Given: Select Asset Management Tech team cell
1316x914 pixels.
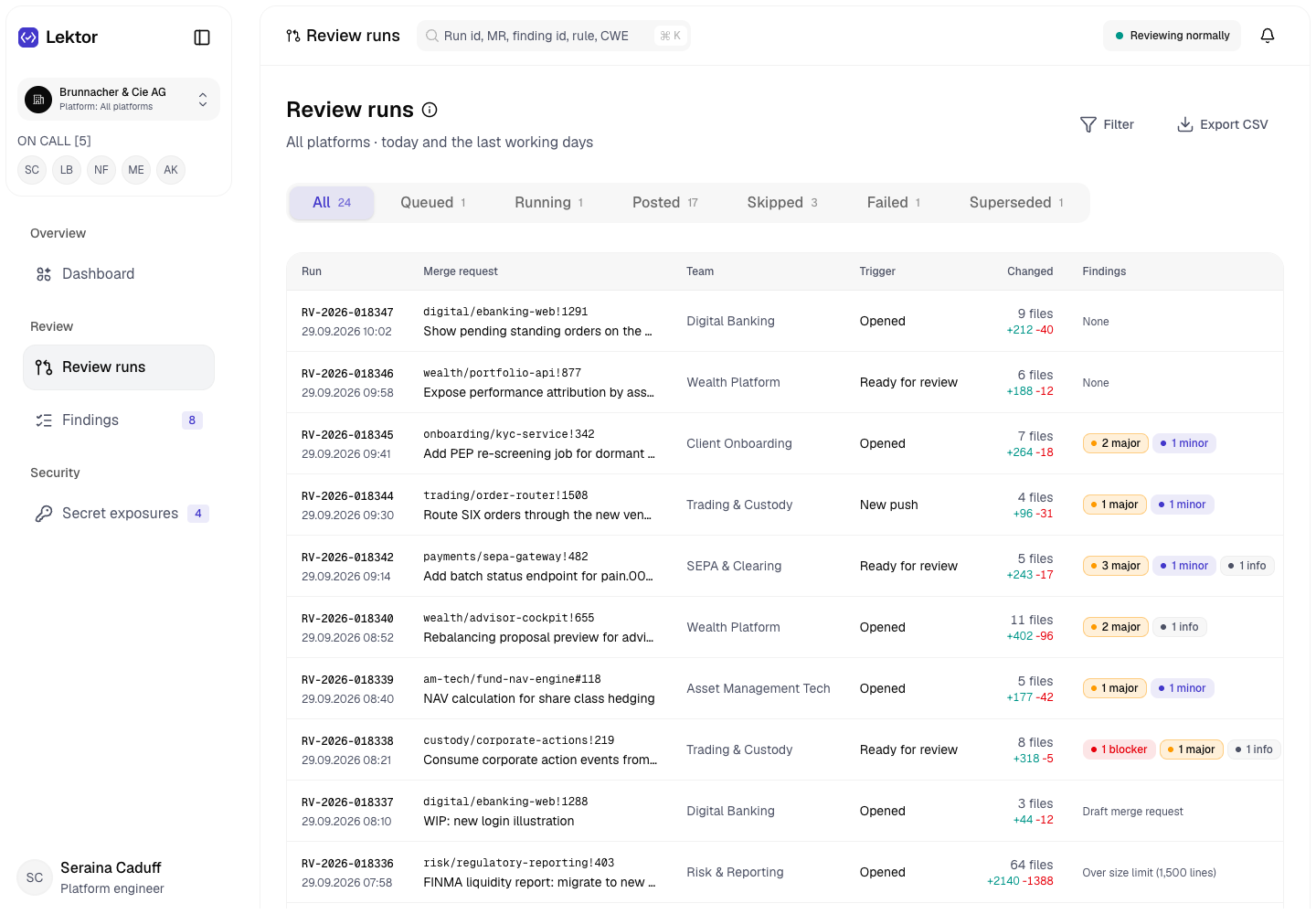Looking at the screenshot, I should pyautogui.click(x=759, y=688).
